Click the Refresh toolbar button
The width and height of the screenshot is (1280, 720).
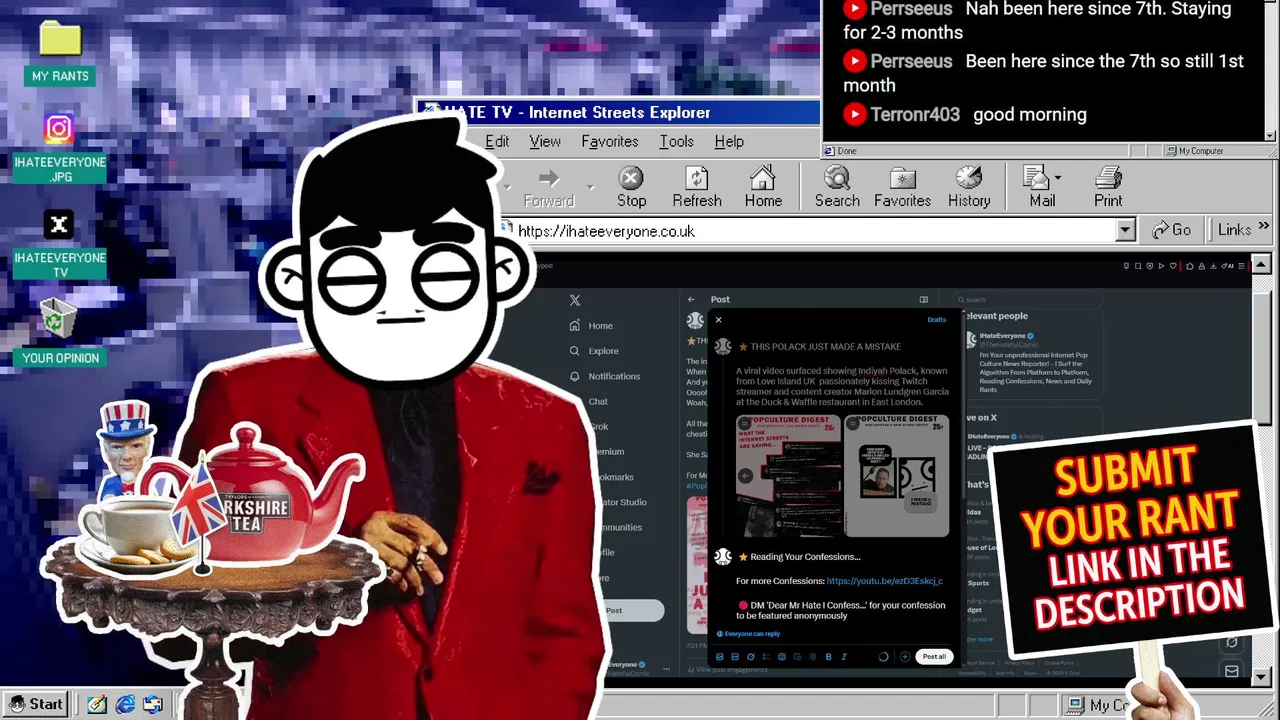coord(696,187)
